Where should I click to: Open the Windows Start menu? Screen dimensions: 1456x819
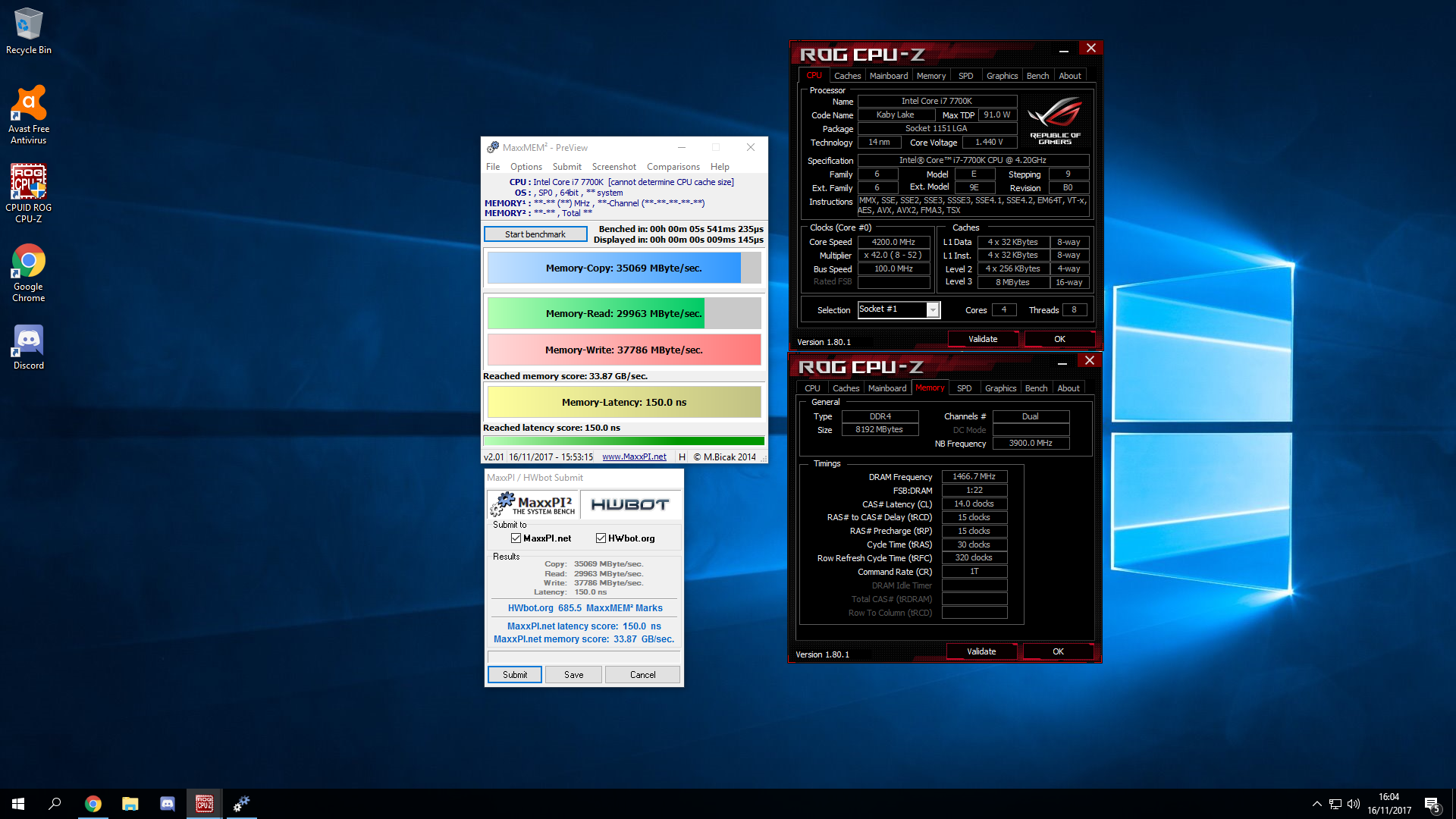[18, 804]
